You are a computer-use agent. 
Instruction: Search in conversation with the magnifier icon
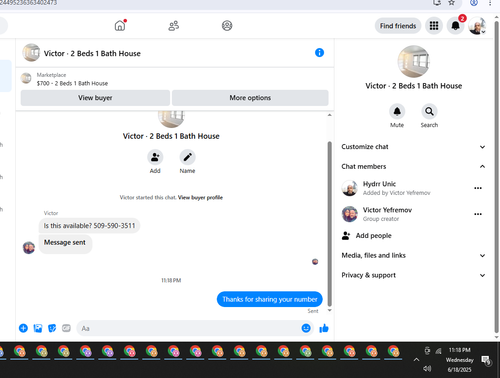pos(429,111)
